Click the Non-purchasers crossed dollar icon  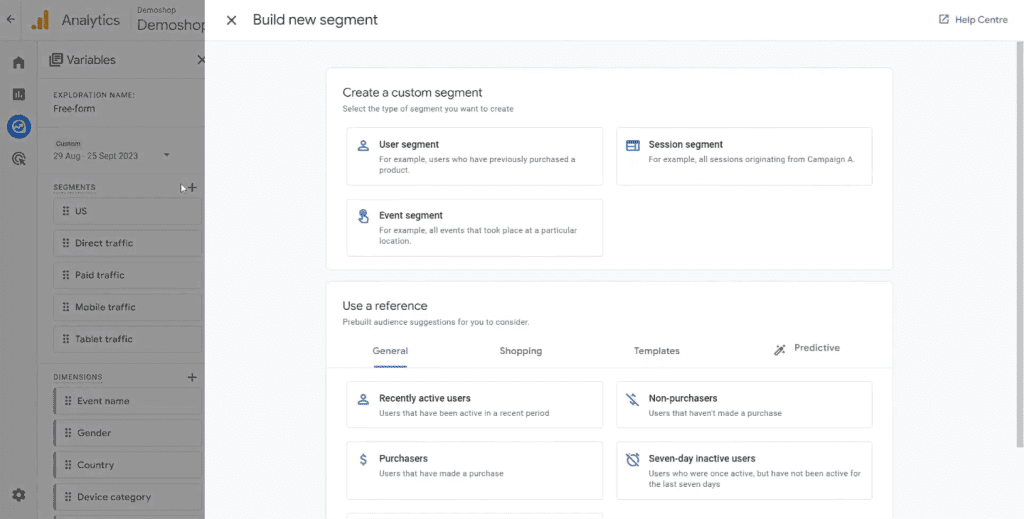(x=632, y=399)
